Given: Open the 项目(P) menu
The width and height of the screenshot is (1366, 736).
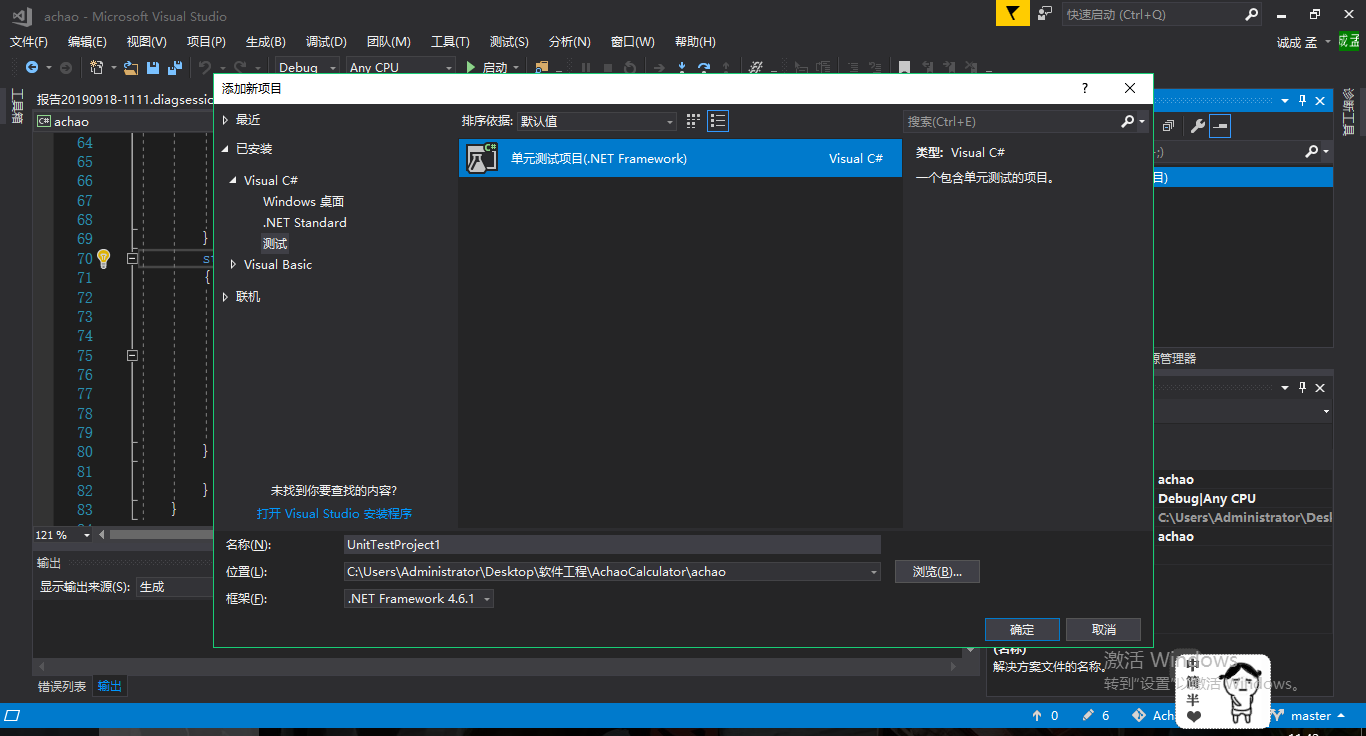Looking at the screenshot, I should pyautogui.click(x=206, y=41).
